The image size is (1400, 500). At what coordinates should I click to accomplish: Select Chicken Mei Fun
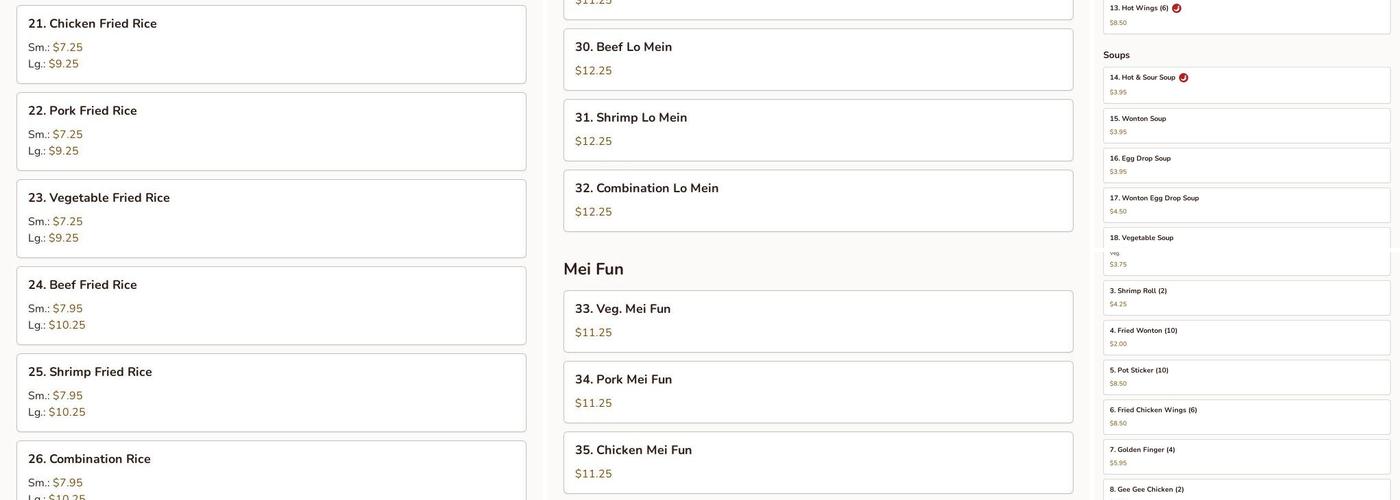[x=818, y=462]
